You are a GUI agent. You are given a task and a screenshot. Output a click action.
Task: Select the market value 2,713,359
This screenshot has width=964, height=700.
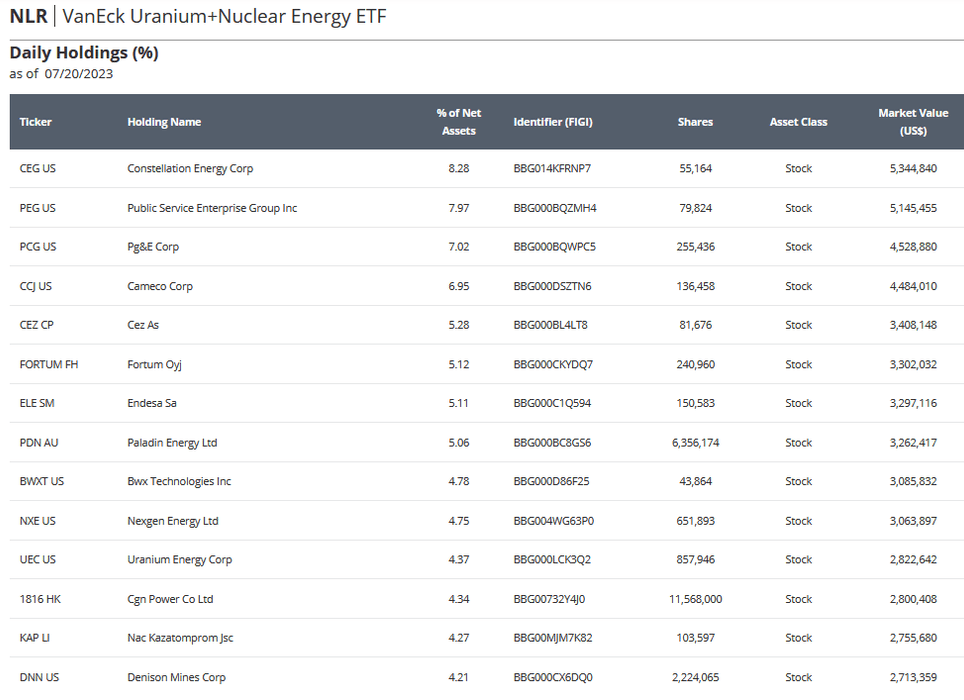pyautogui.click(x=913, y=677)
